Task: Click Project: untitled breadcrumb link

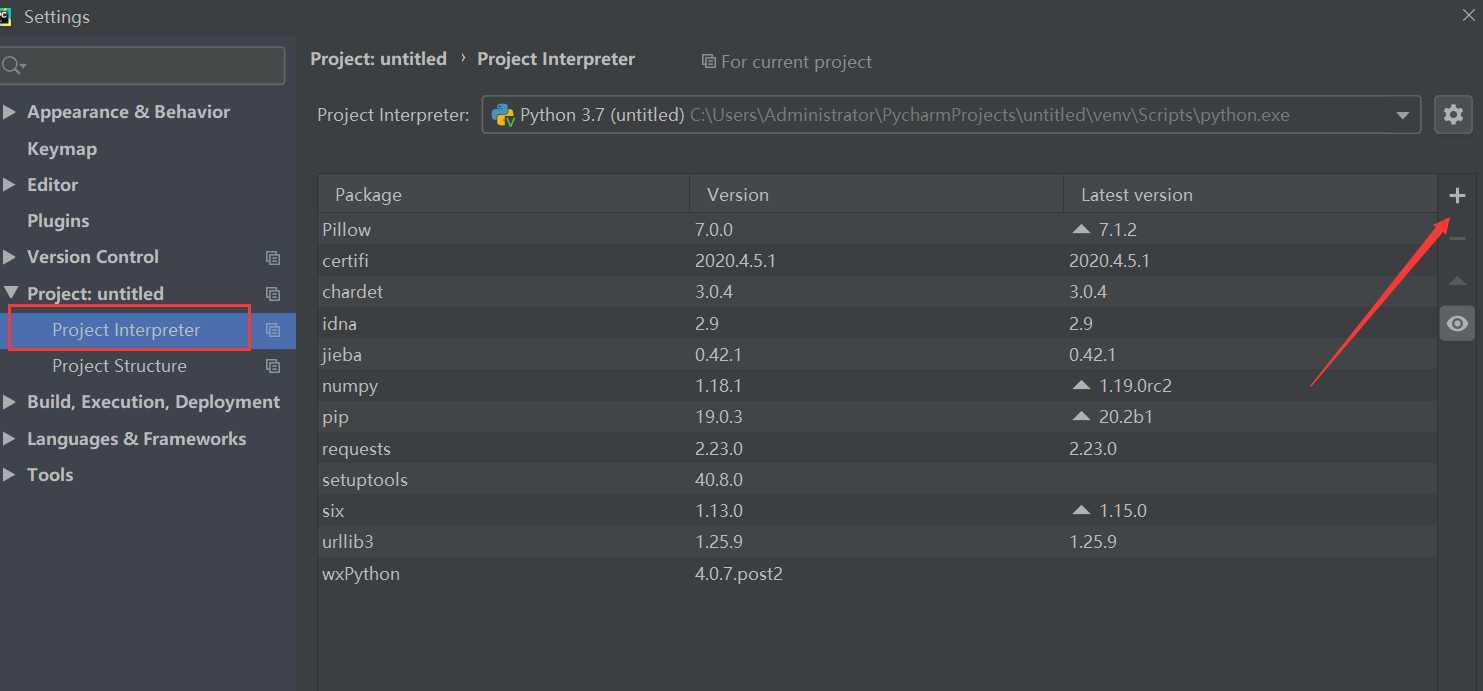Action: pos(378,59)
